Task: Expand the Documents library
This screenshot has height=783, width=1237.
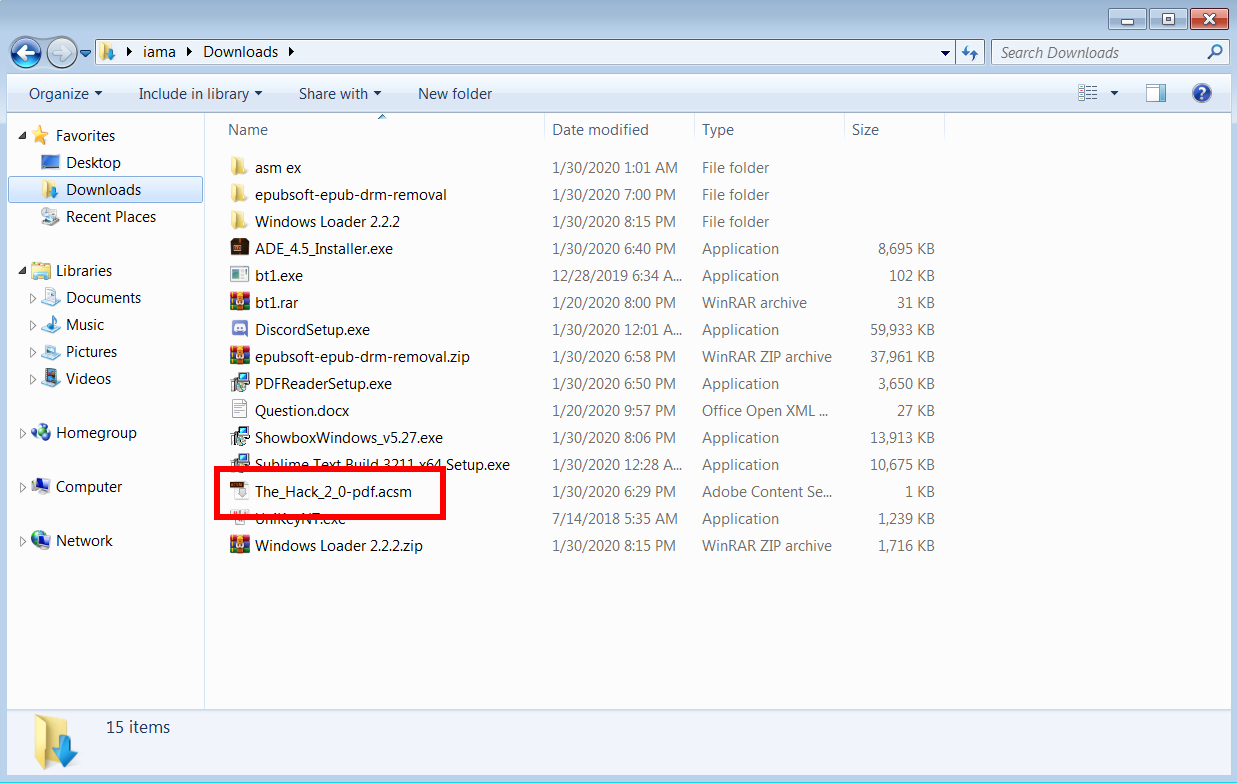Action: pos(34,298)
